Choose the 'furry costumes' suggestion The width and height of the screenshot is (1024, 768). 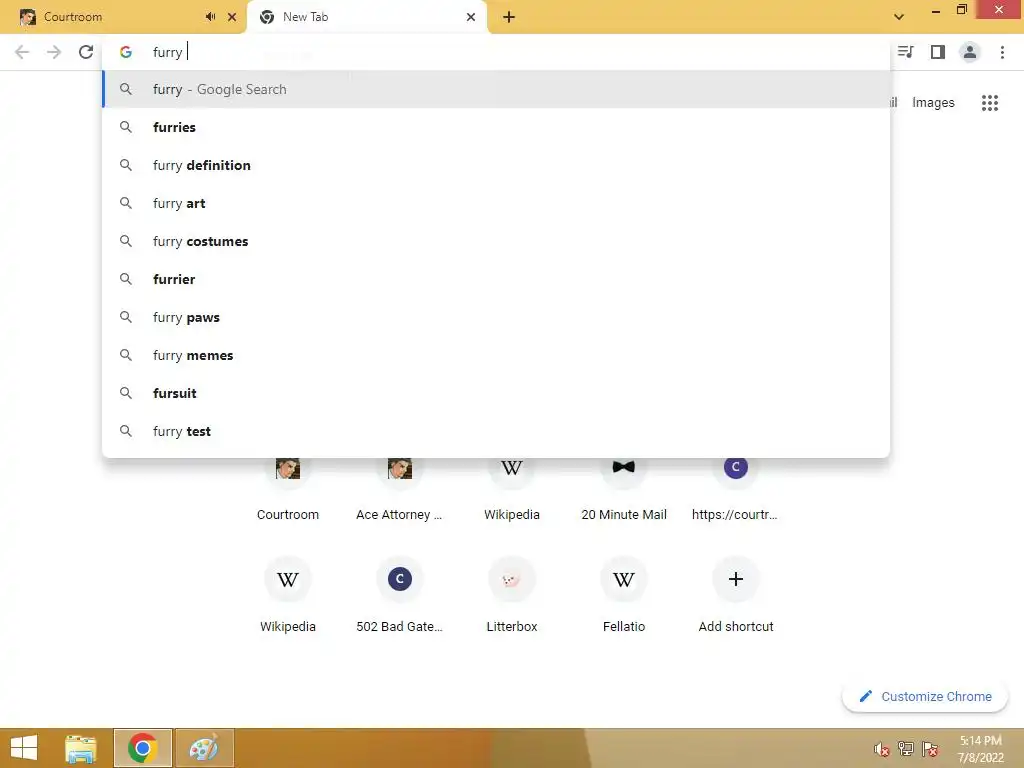(x=496, y=241)
